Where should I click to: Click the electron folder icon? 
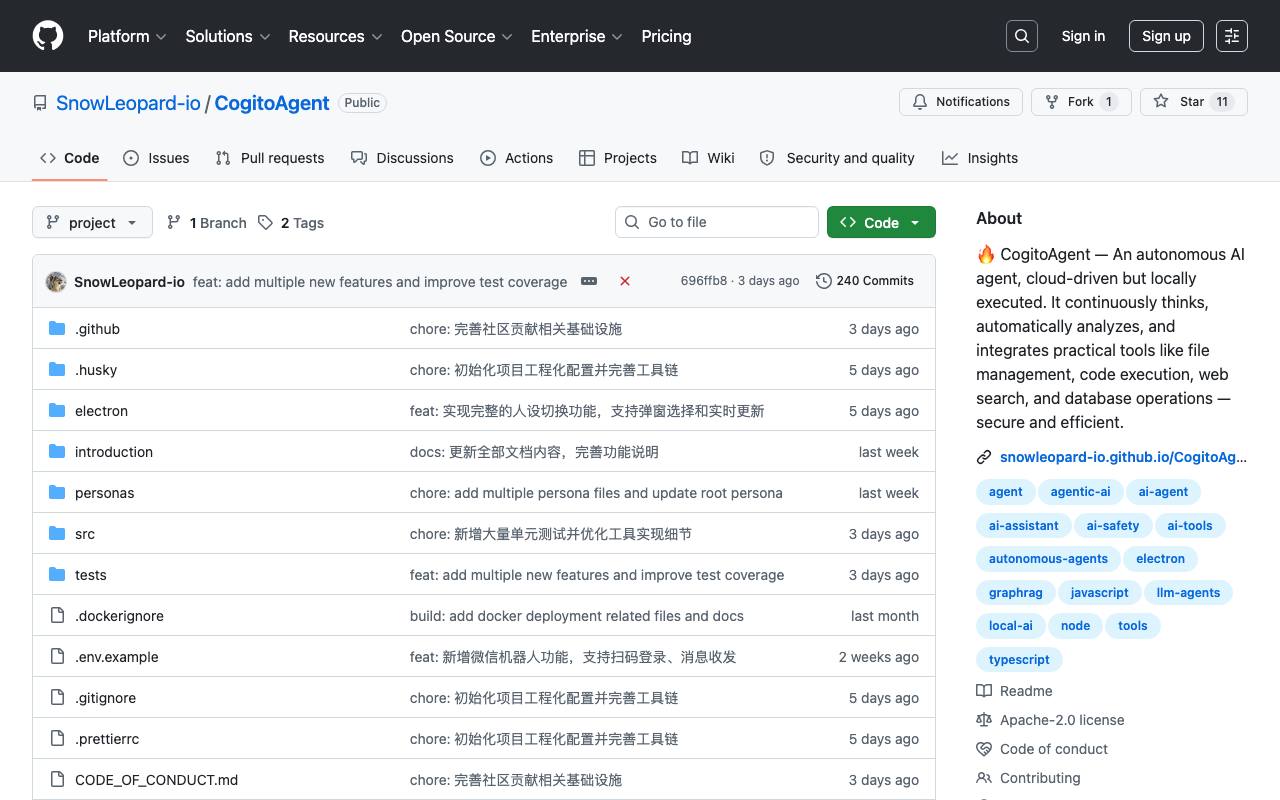[x=57, y=411]
